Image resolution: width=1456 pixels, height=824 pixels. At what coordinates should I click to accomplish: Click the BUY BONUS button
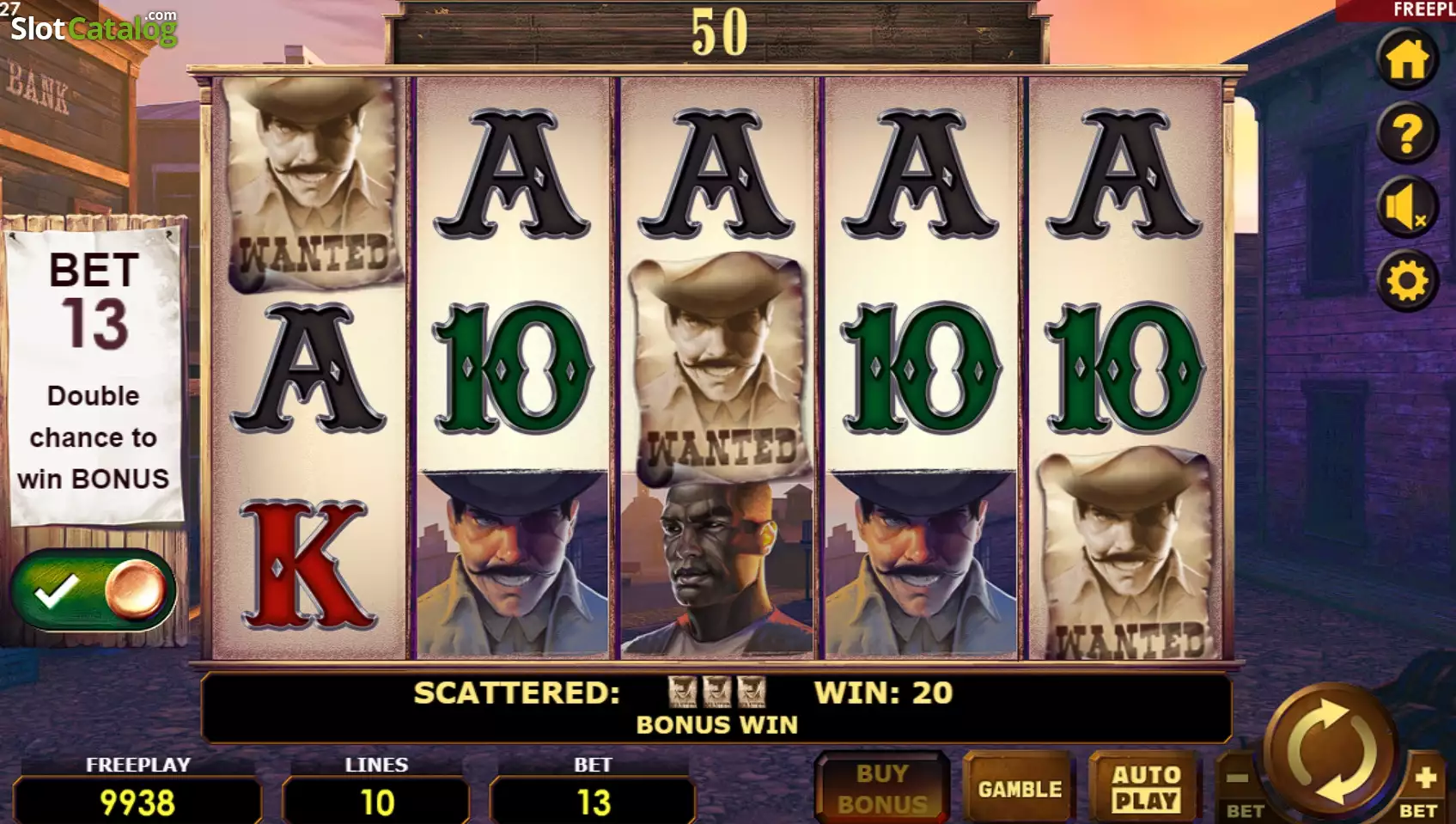(x=882, y=788)
